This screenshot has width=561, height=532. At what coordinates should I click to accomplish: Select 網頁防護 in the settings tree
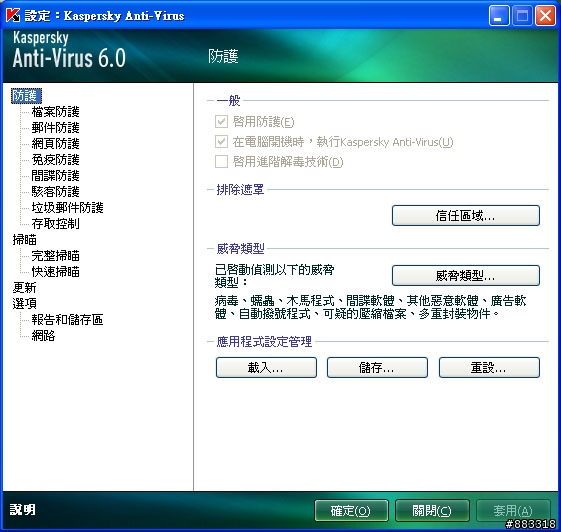(x=55, y=144)
